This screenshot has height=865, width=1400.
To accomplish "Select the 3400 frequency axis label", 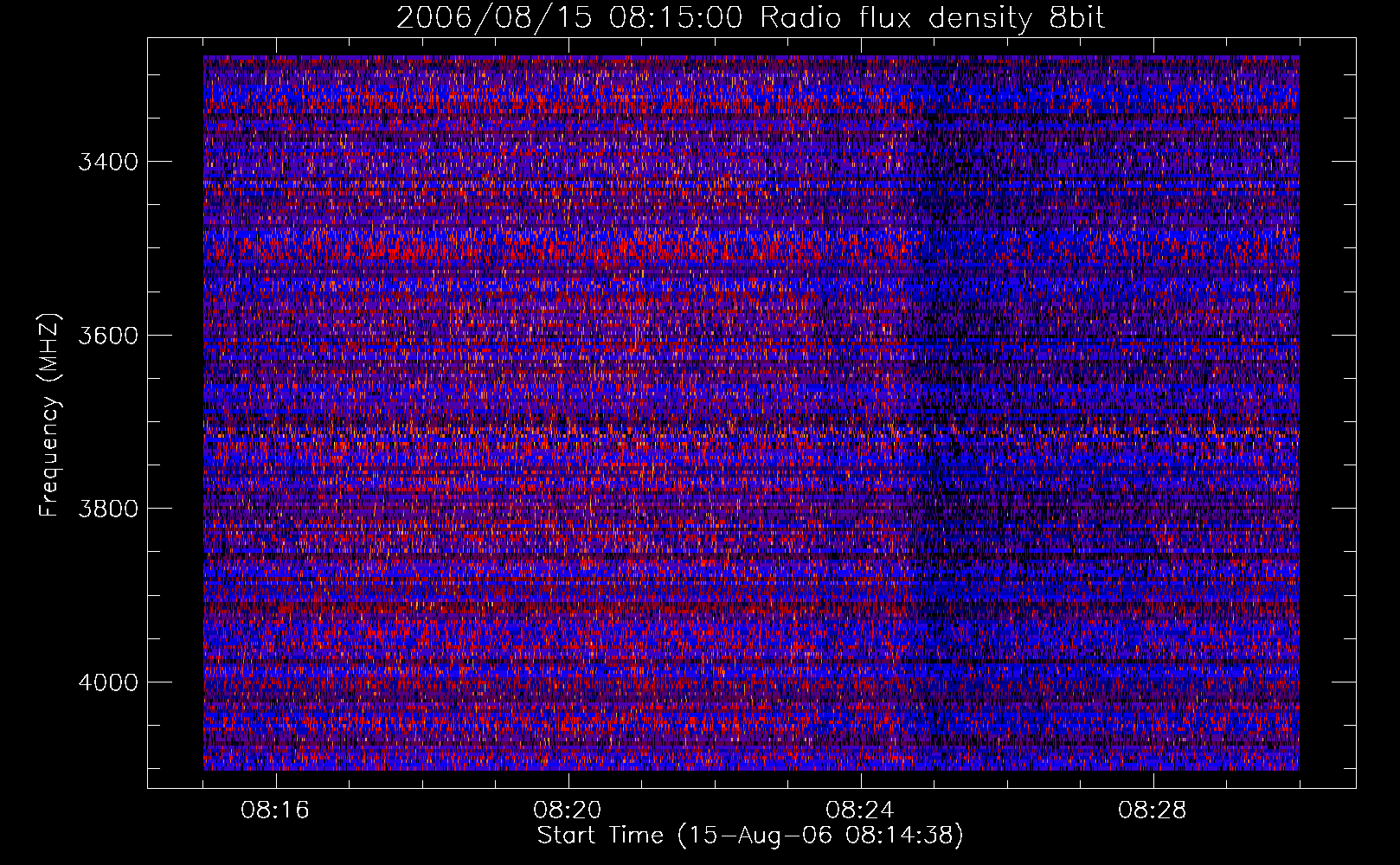I will (x=107, y=163).
